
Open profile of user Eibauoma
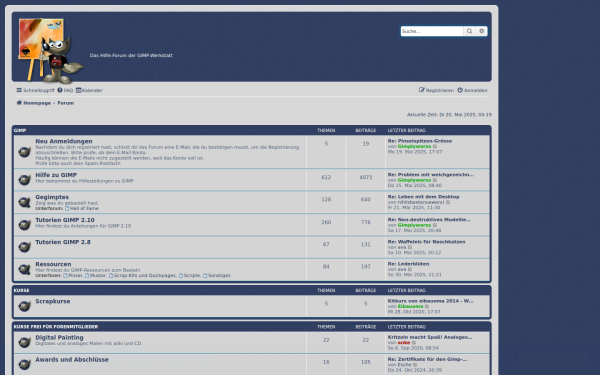click(x=410, y=307)
